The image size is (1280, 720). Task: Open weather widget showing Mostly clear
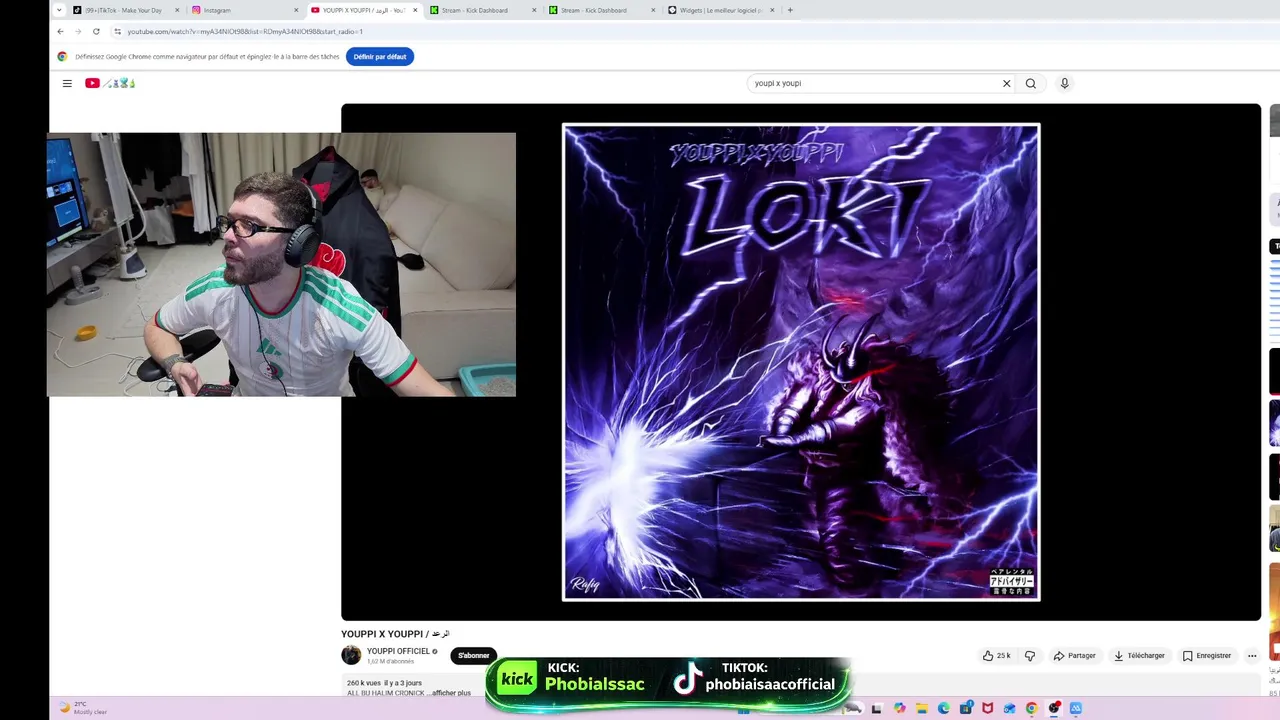coord(83,707)
